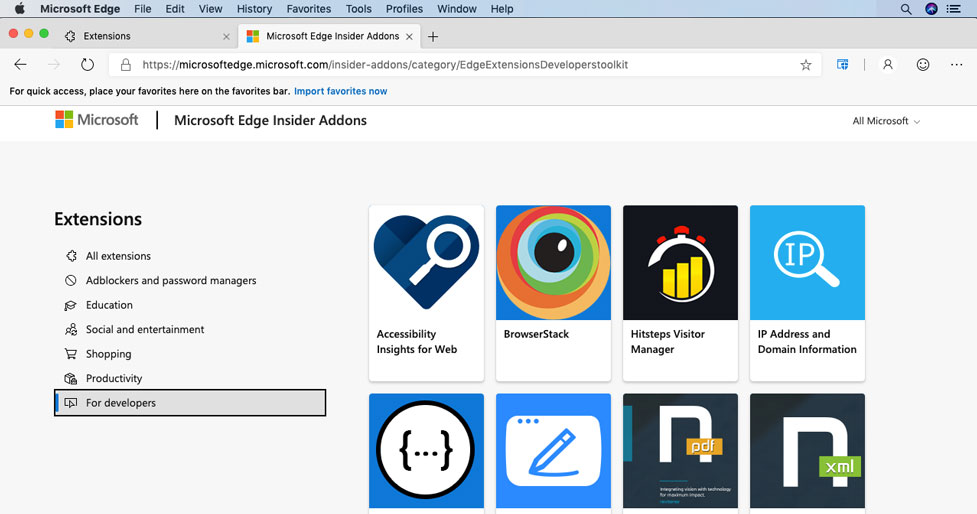
Task: Add this page to favorites star icon
Action: 805,65
